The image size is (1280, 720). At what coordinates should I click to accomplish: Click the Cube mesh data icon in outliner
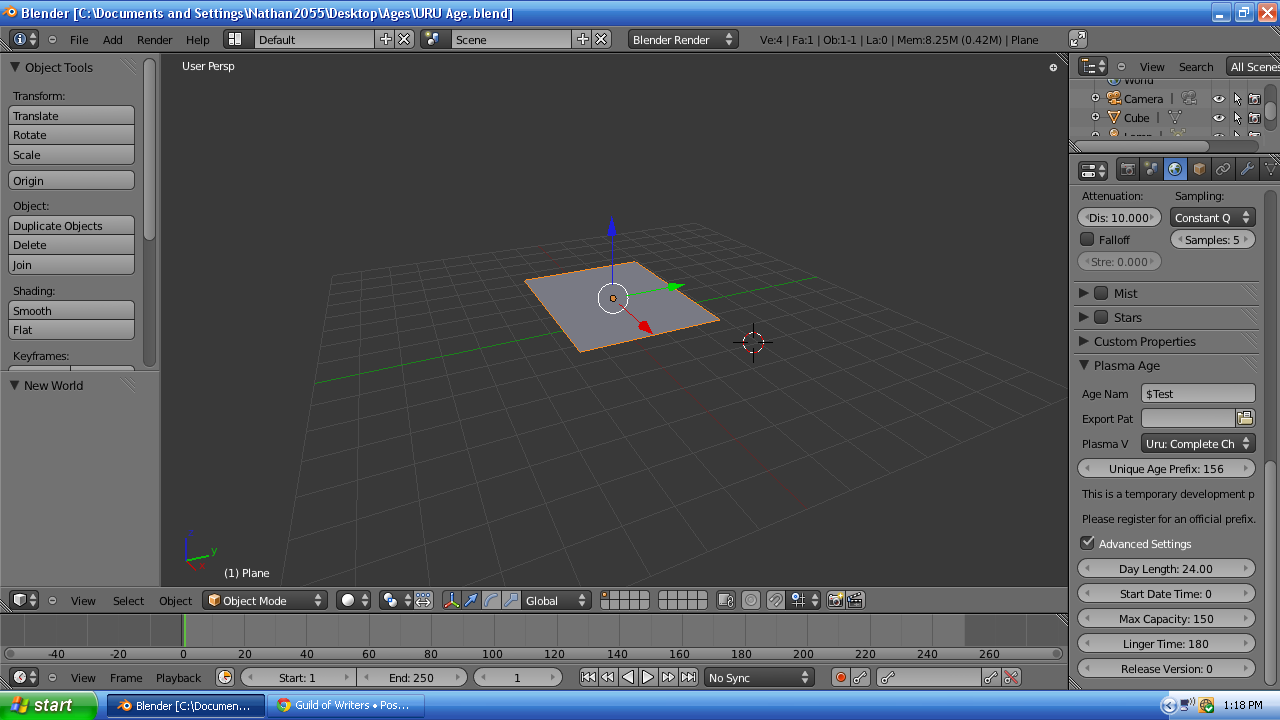(x=1174, y=118)
